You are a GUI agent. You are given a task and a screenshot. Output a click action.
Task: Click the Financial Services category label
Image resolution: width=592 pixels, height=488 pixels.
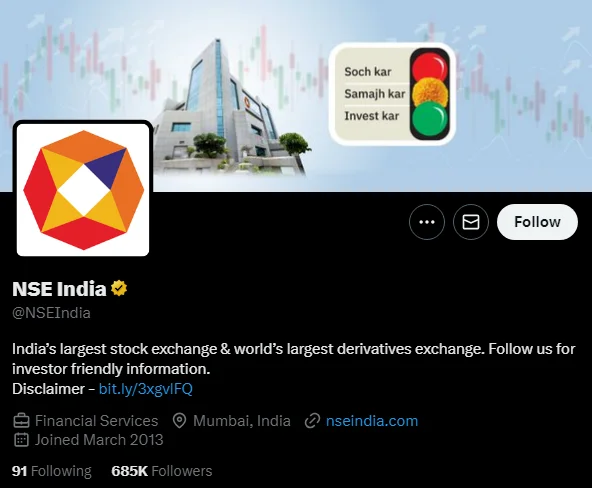(x=97, y=420)
